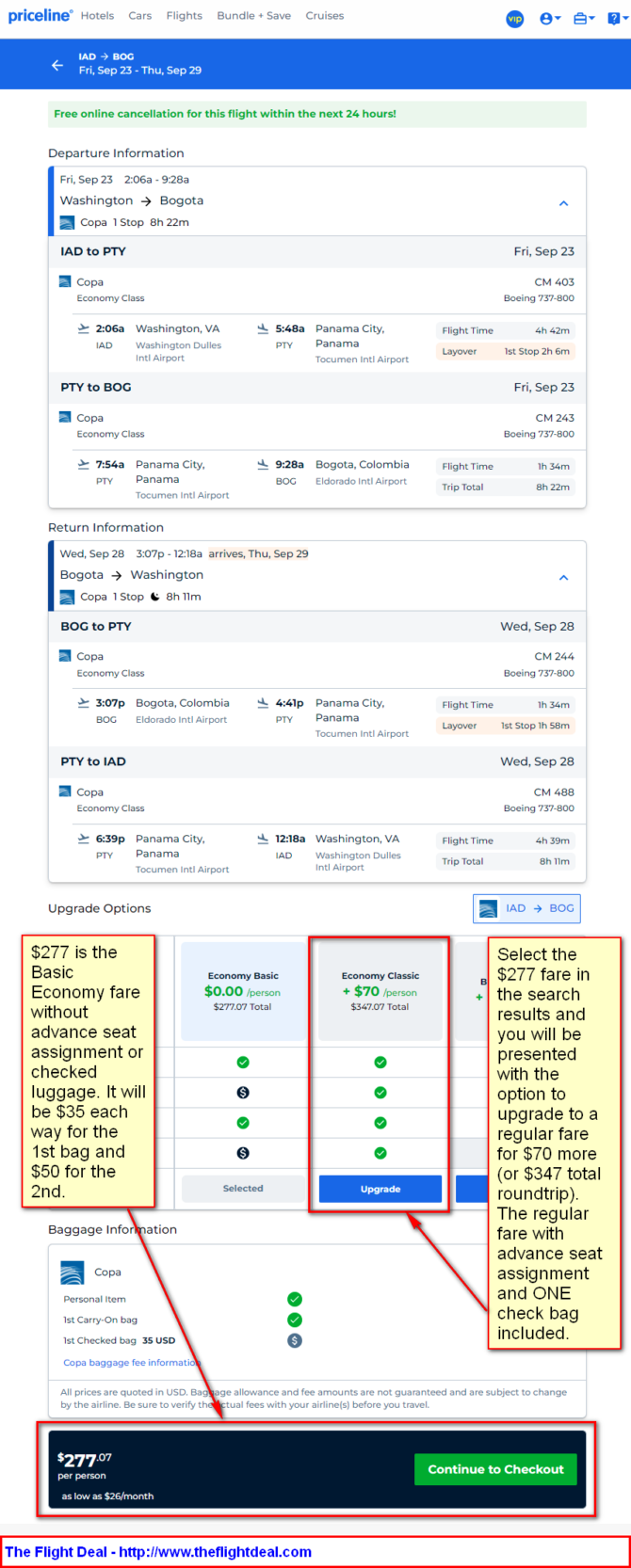Click overnight moon icon beside 8h 11m
The image size is (631, 1568).
pyautogui.click(x=155, y=597)
